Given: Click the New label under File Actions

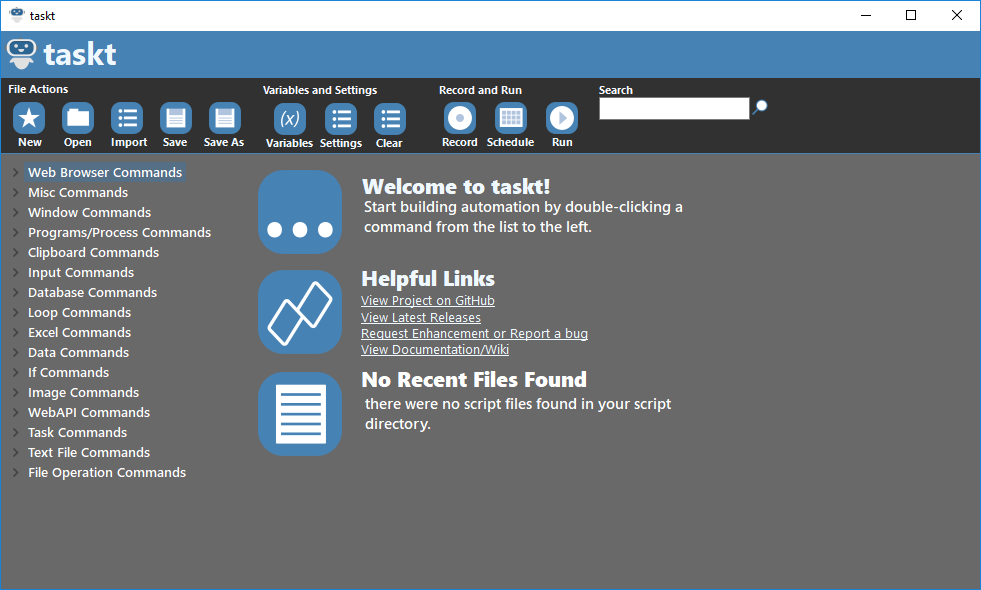Looking at the screenshot, I should tap(29, 142).
